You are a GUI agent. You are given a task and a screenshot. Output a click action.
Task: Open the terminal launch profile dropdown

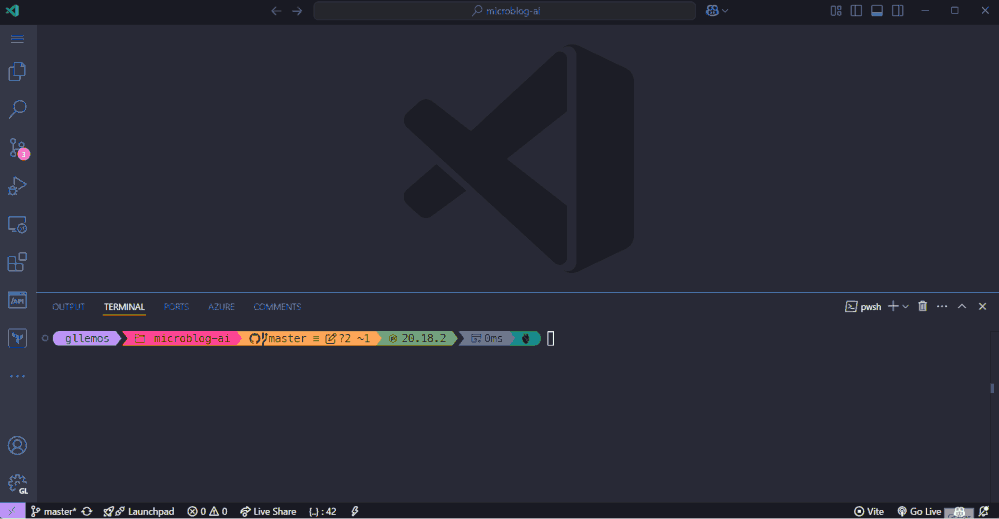tap(905, 307)
